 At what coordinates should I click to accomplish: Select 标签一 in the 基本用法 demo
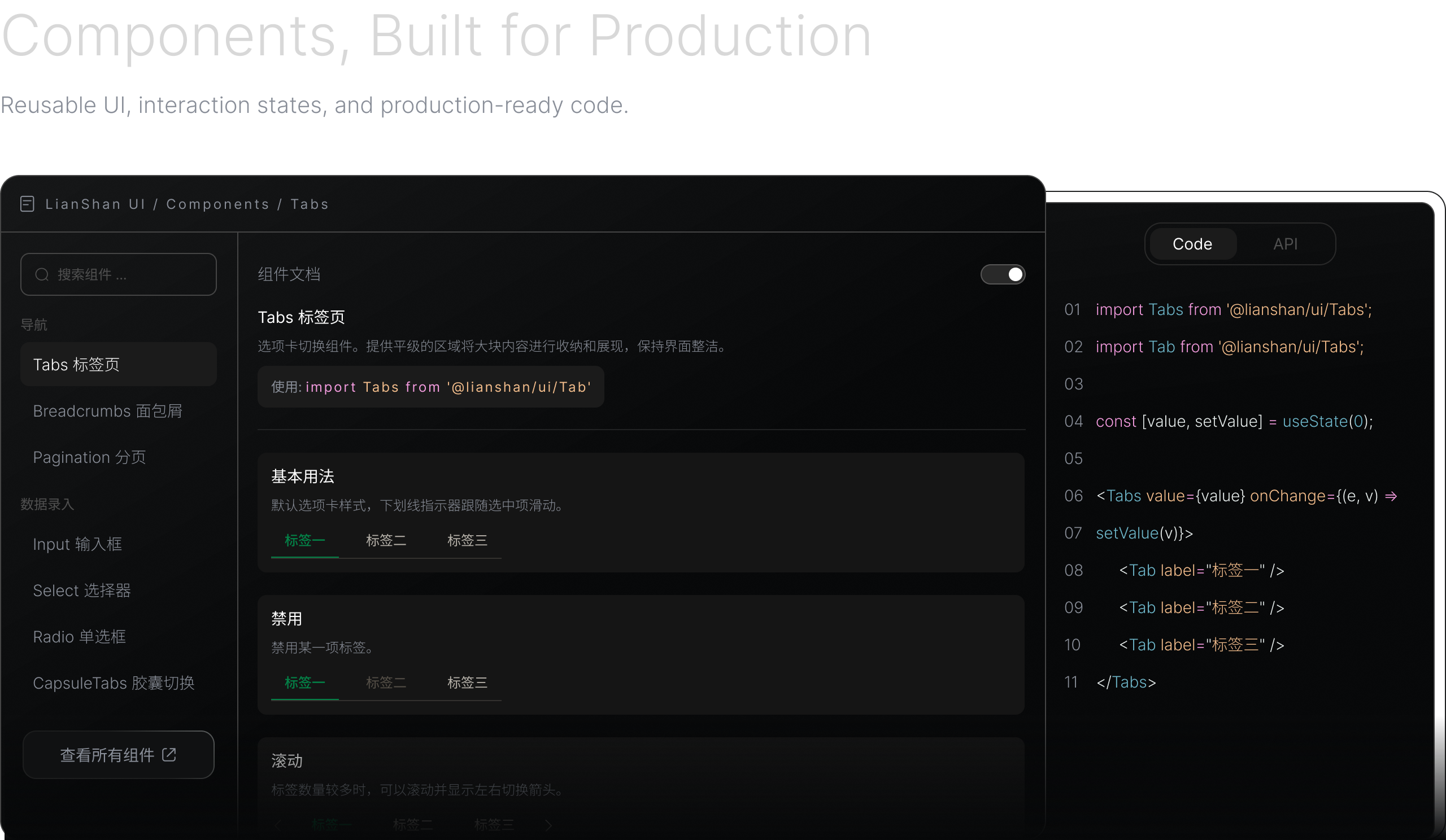coord(304,540)
